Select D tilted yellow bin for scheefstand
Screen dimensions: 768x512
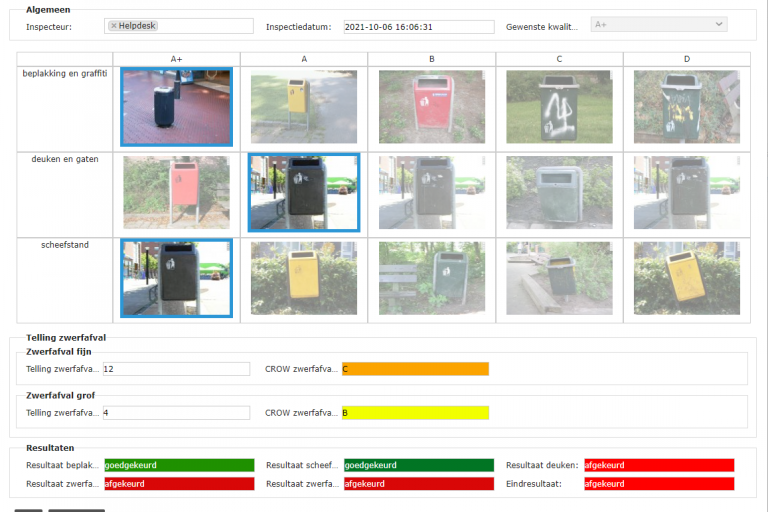(686, 278)
